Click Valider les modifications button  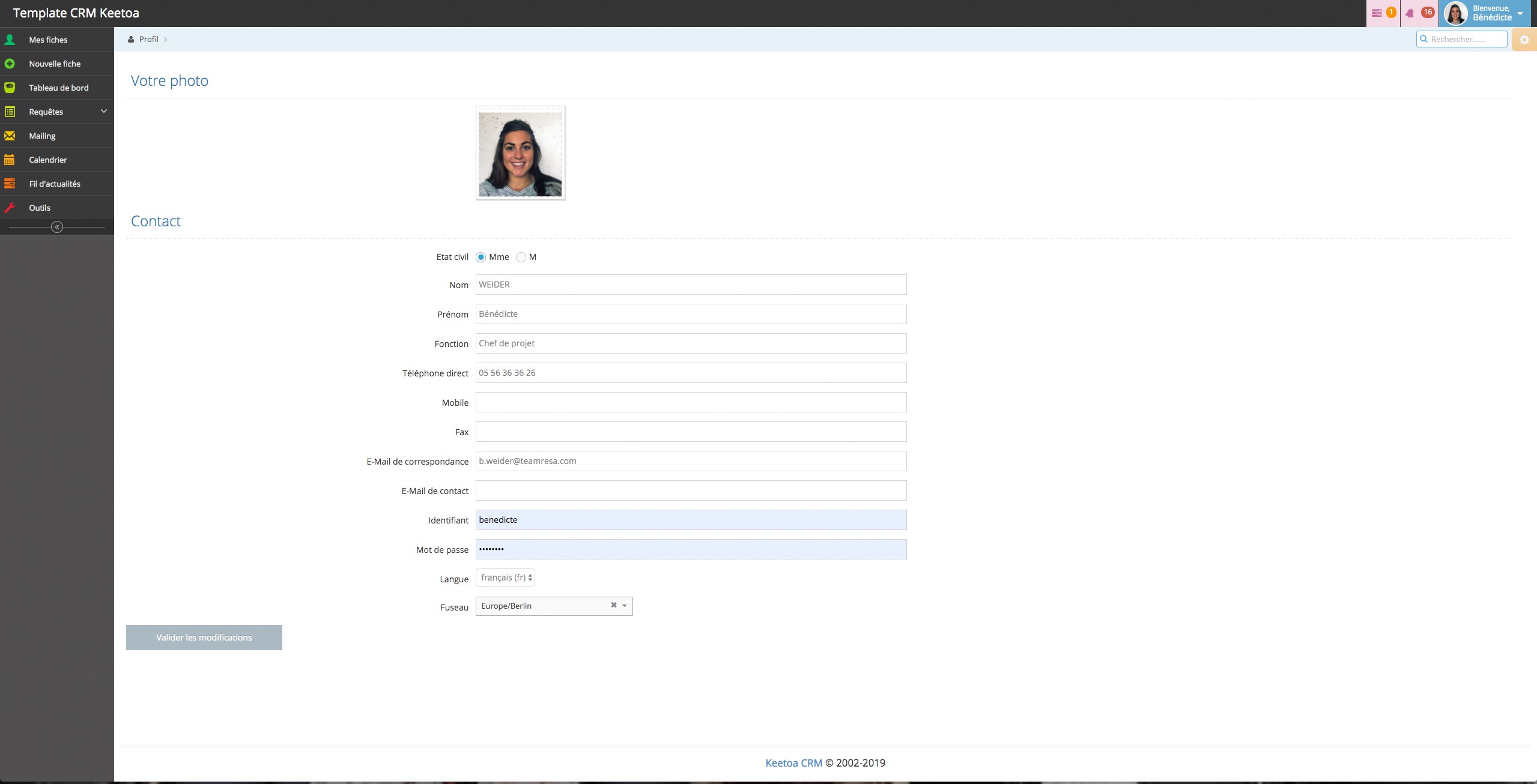tap(204, 638)
